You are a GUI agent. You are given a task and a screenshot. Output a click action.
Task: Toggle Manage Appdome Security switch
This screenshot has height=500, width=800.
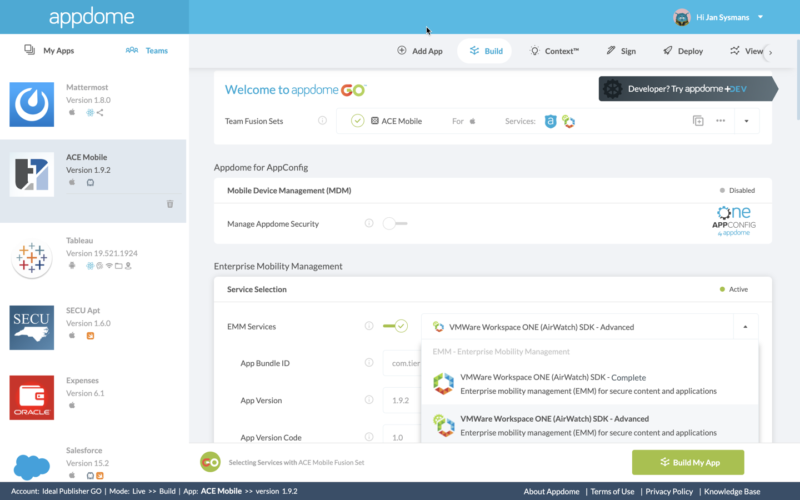394,223
